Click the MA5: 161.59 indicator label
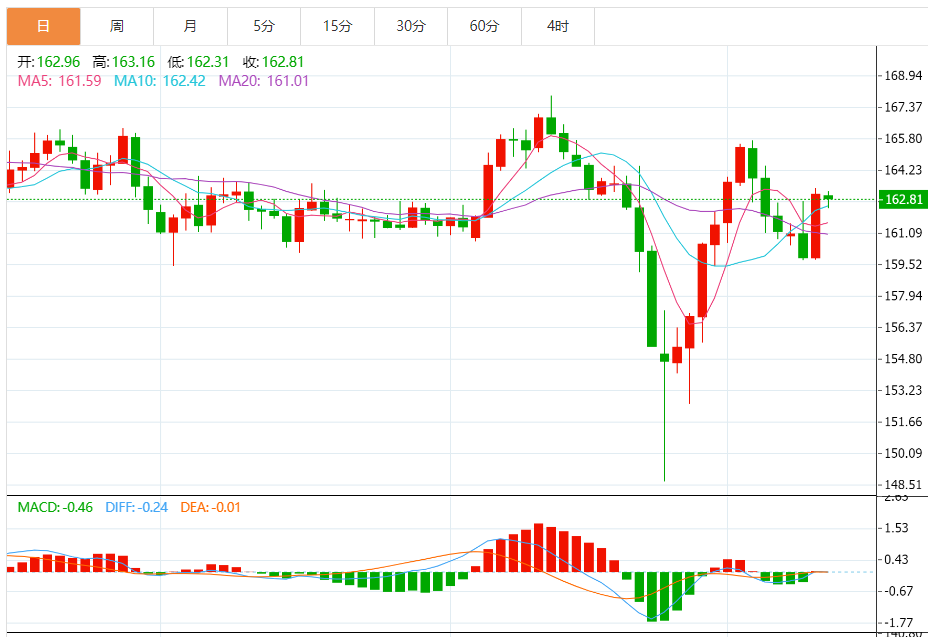The width and height of the screenshot is (928, 637). (59, 81)
